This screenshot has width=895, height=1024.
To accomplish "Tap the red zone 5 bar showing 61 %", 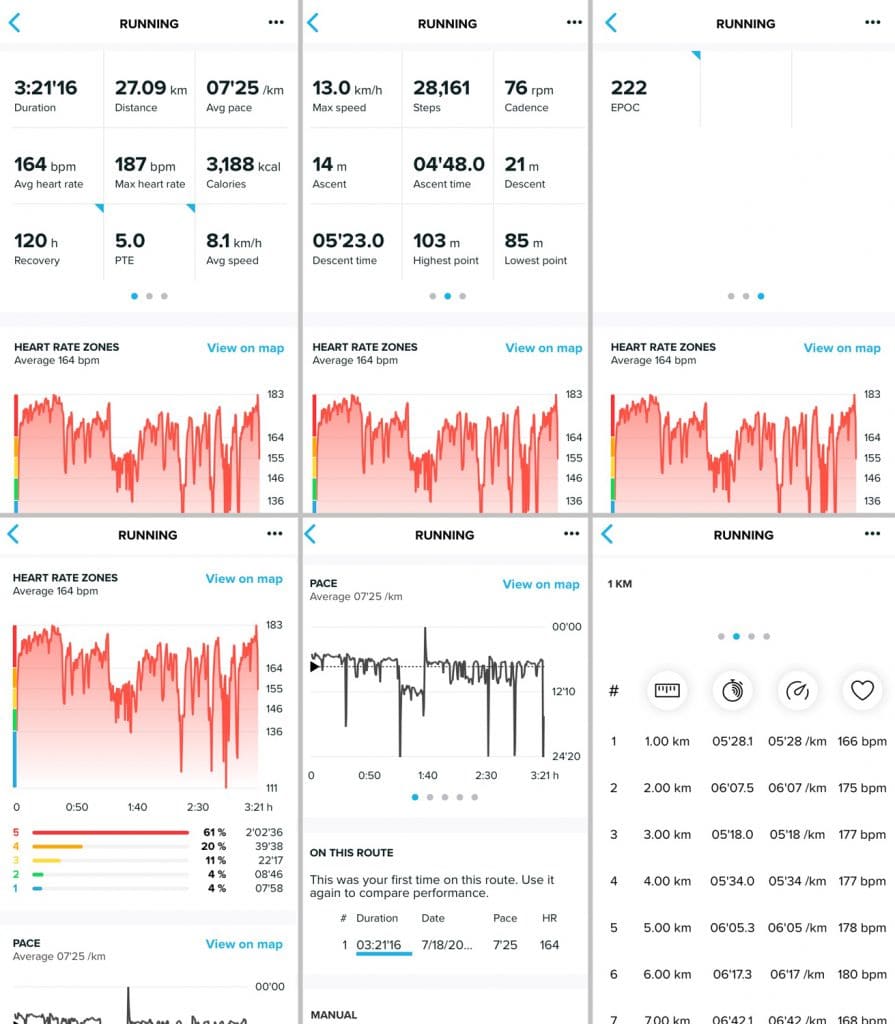I will point(110,833).
